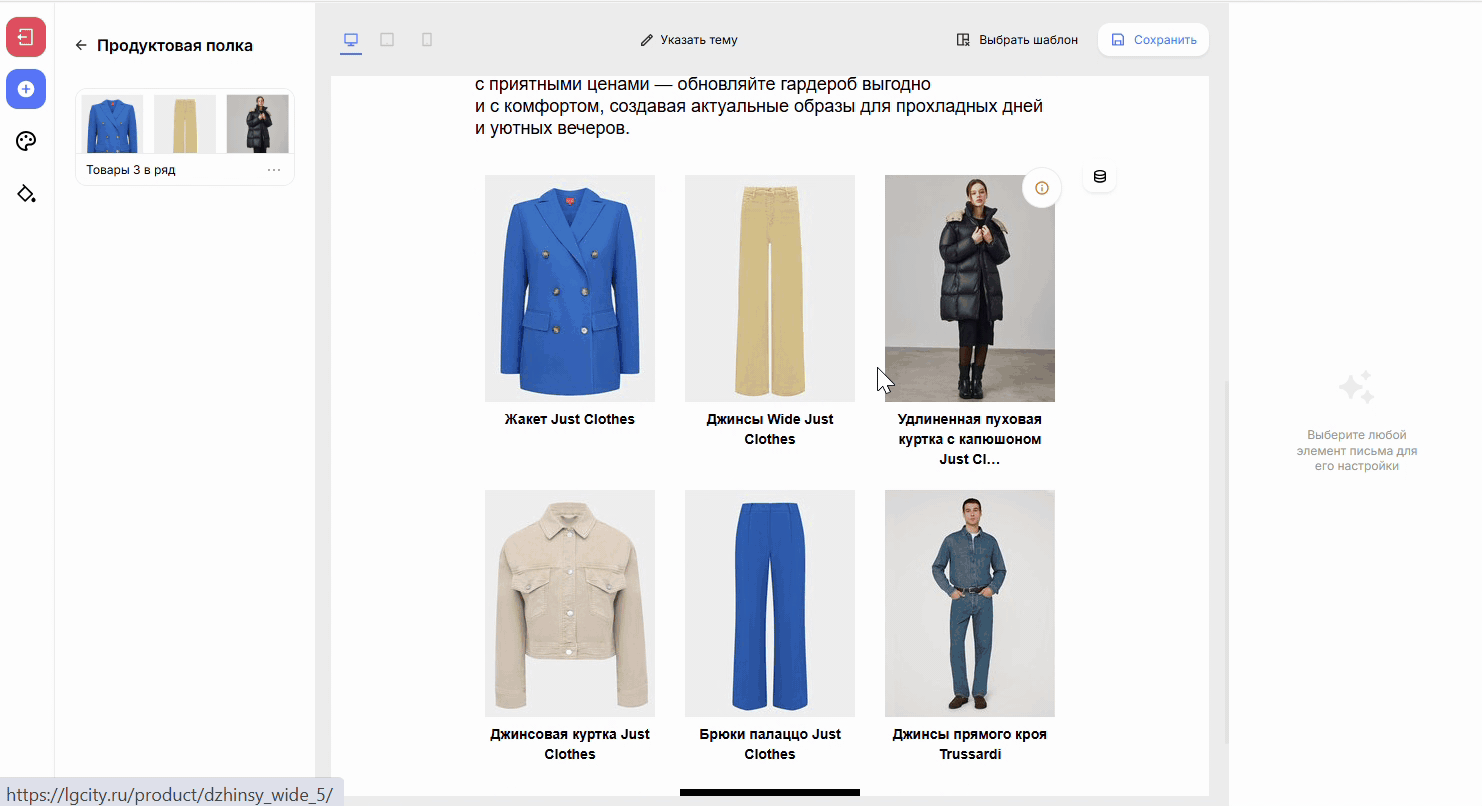
Task: Click title Джинсы прямого кроя Trussardi
Action: (970, 744)
